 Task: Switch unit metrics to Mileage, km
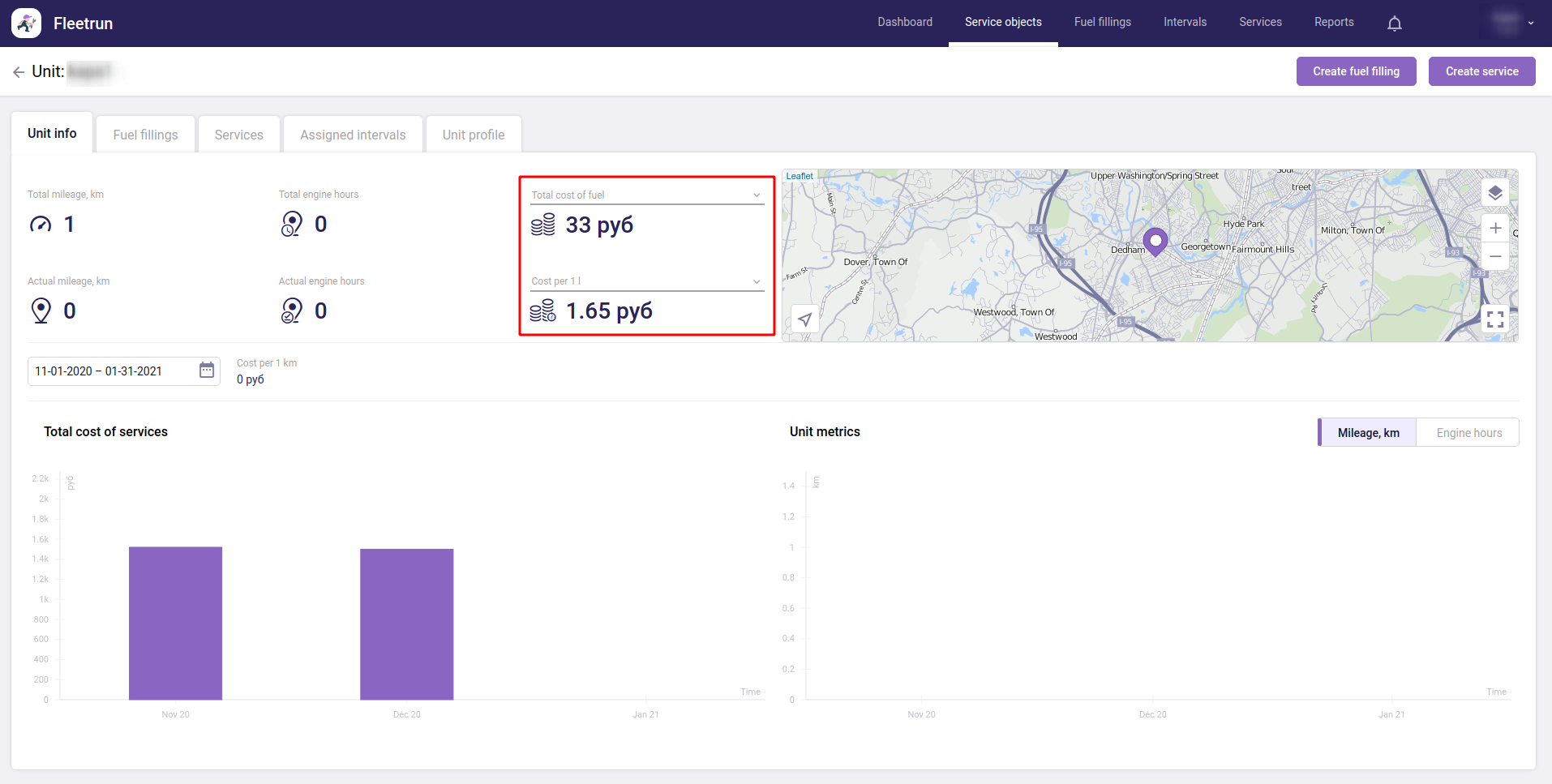(x=1367, y=433)
